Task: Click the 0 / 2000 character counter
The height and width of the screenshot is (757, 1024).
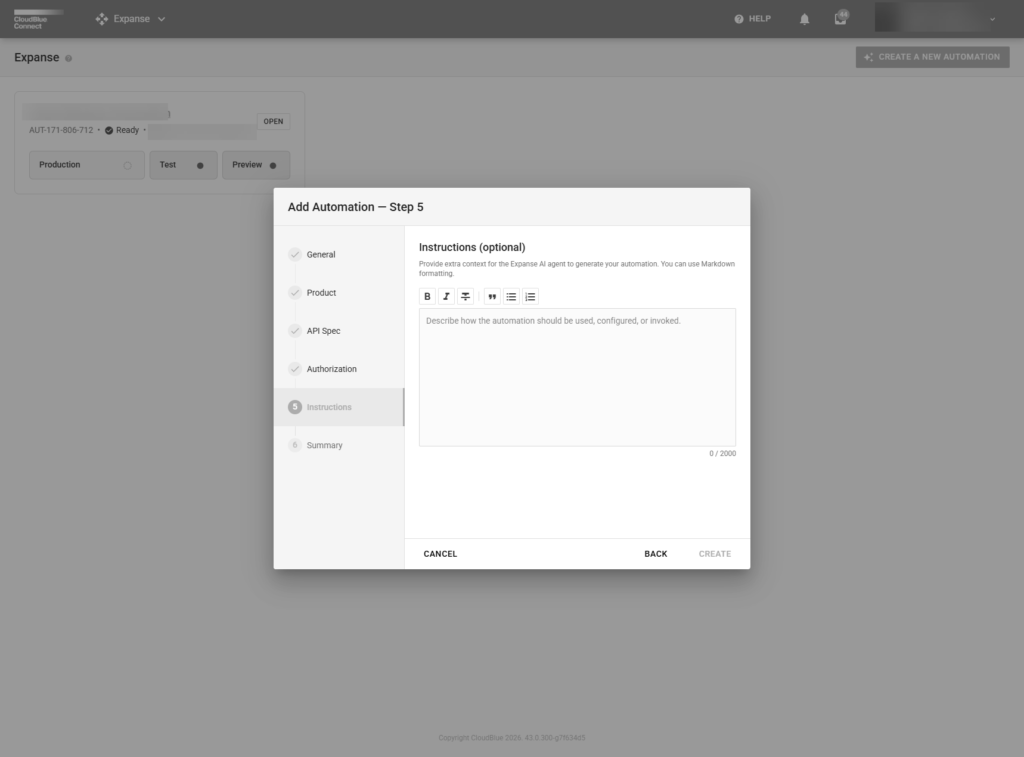Action: [722, 453]
